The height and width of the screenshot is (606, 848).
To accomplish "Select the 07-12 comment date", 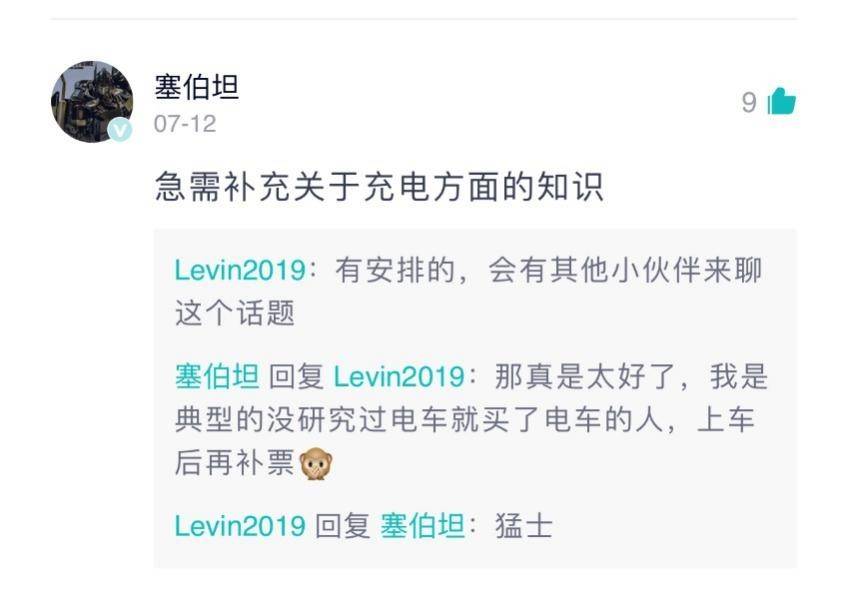I will [x=185, y=124].
